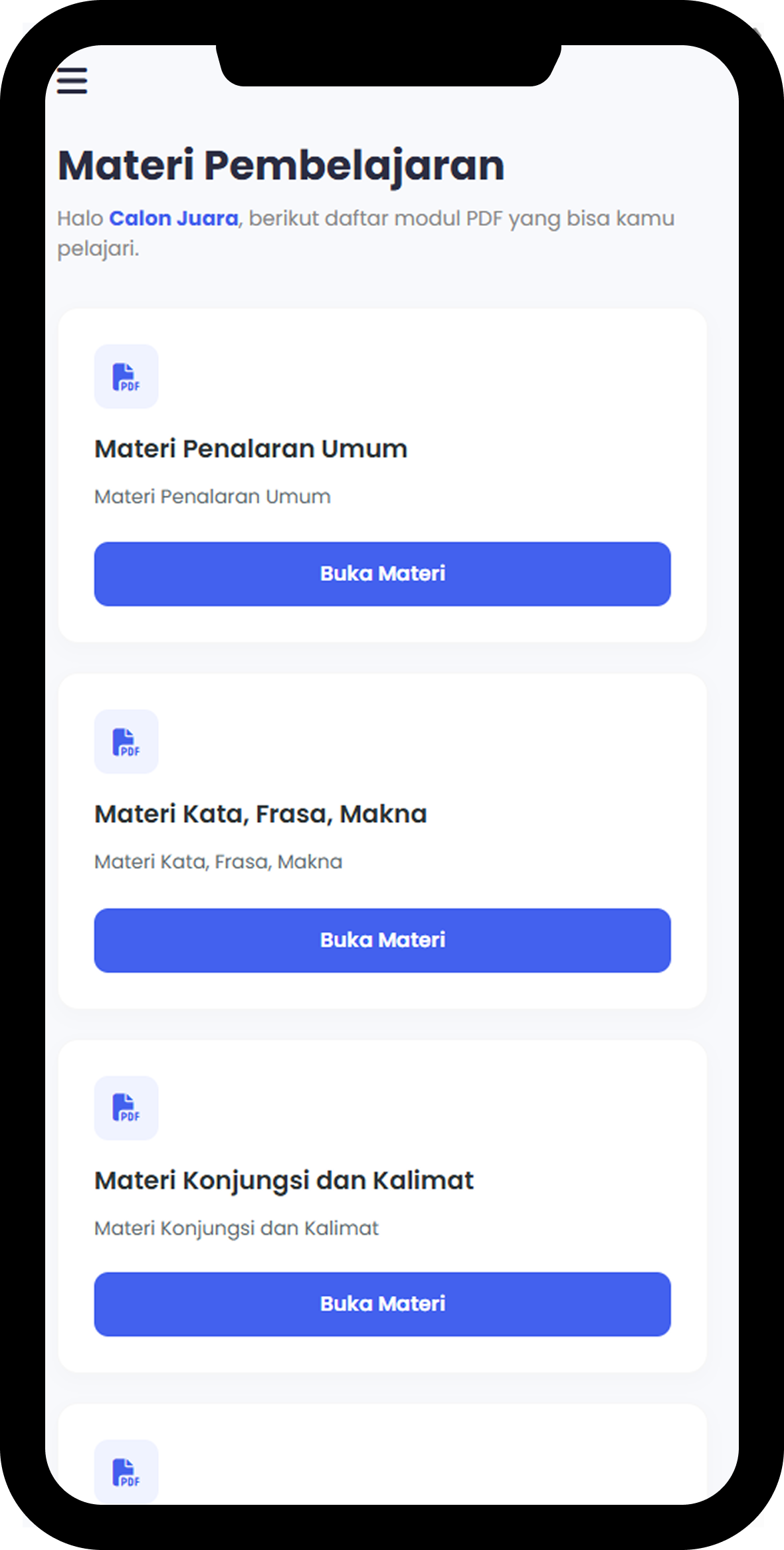This screenshot has width=784, height=1550.
Task: Click the PDF icon on Materi Penalaran Umum card
Action: [126, 376]
